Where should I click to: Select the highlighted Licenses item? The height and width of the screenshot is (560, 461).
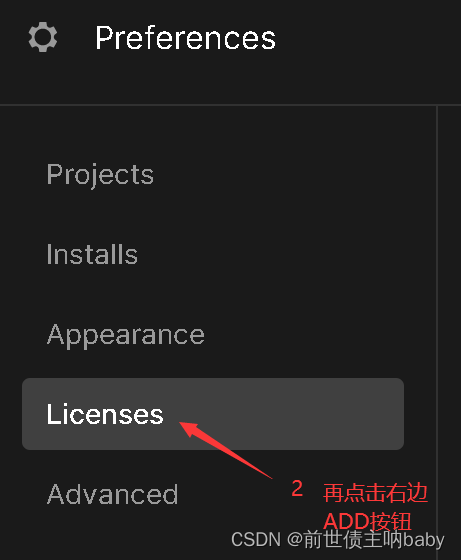pos(213,414)
